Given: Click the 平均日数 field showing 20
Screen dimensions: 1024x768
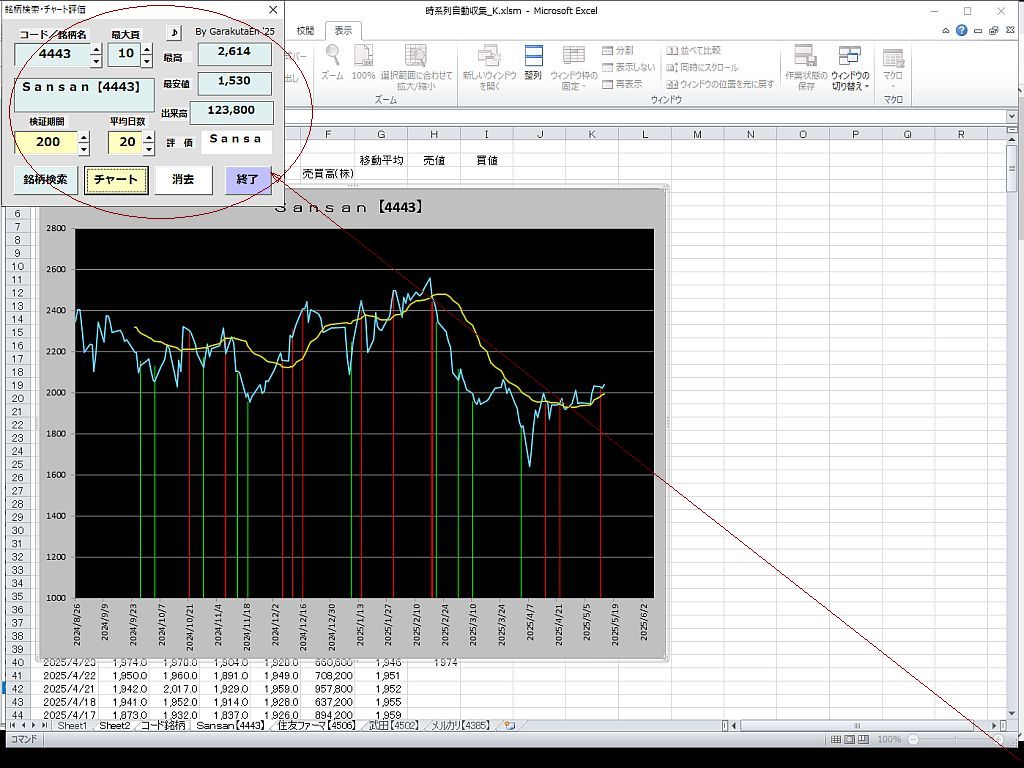Looking at the screenshot, I should [x=125, y=142].
